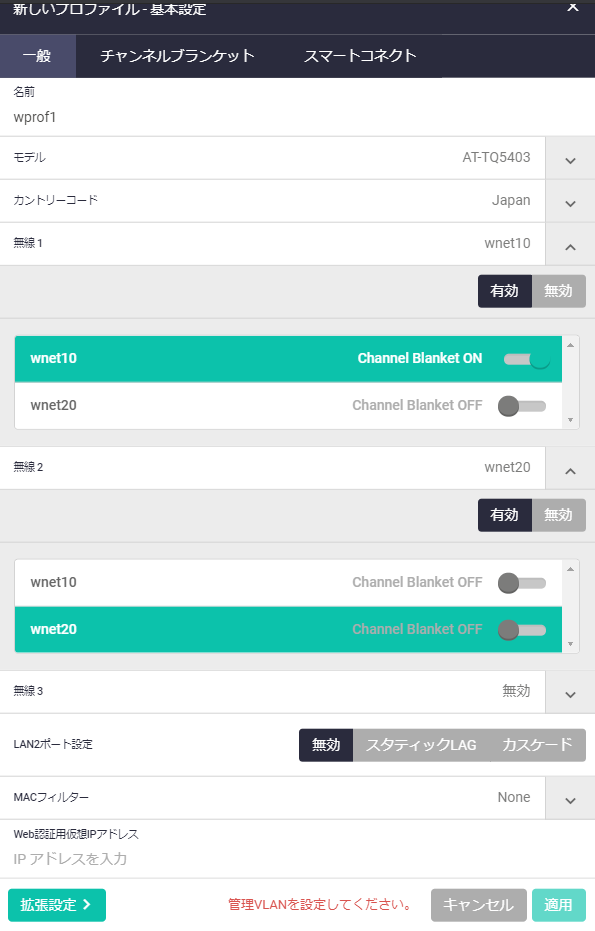Viewport: 595px width, 931px height.
Task: Open the カントリーコード dropdown chevron
Action: (570, 201)
